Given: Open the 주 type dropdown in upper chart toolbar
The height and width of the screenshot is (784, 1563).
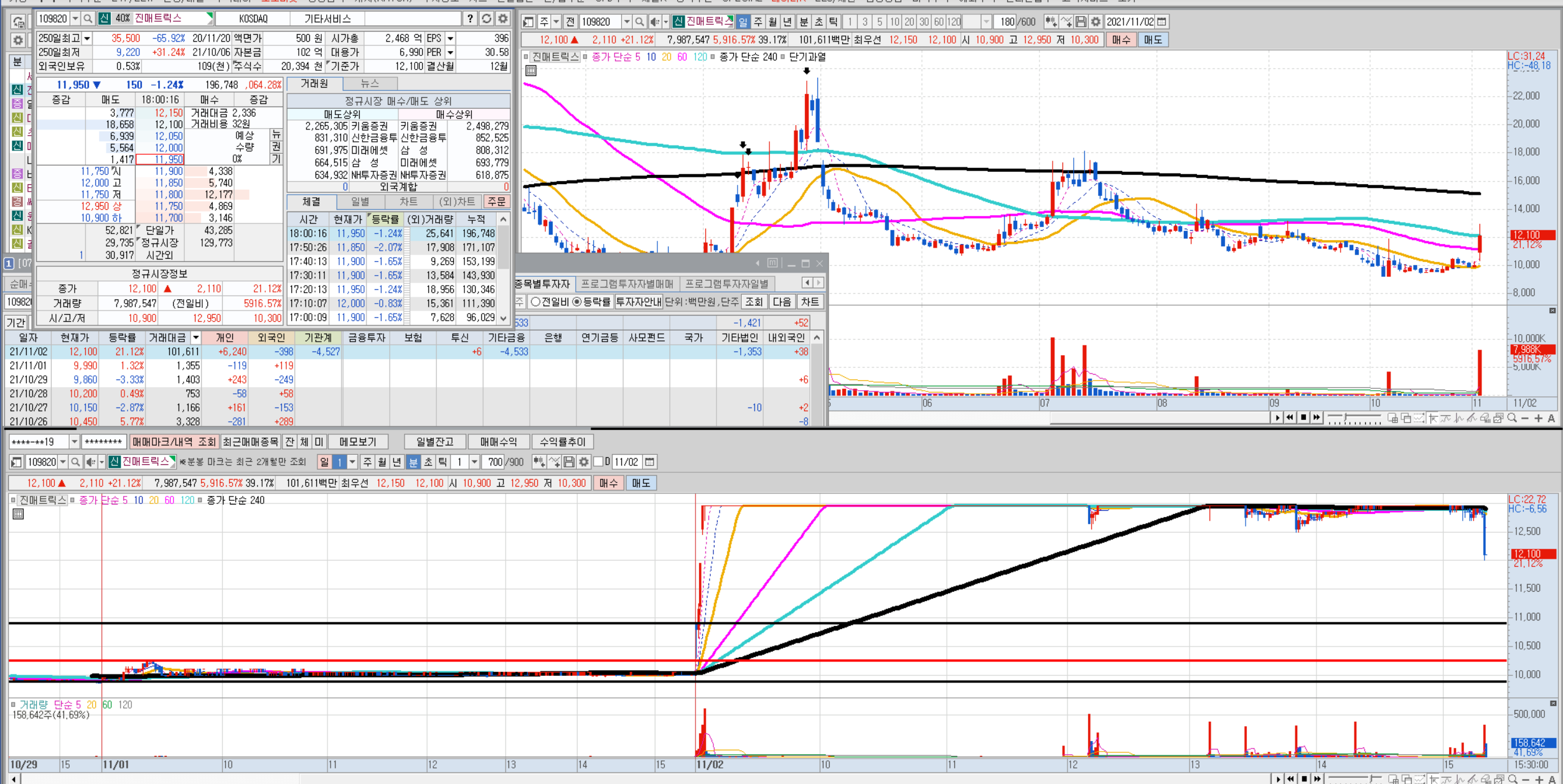Looking at the screenshot, I should point(556,22).
